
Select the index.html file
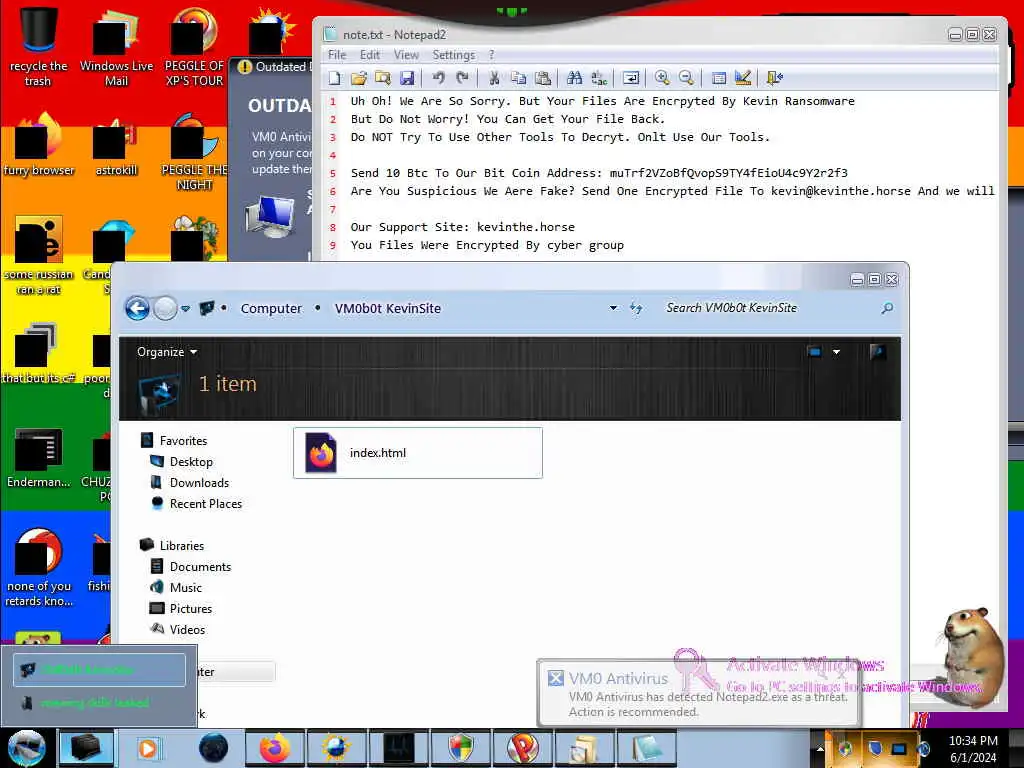[418, 453]
